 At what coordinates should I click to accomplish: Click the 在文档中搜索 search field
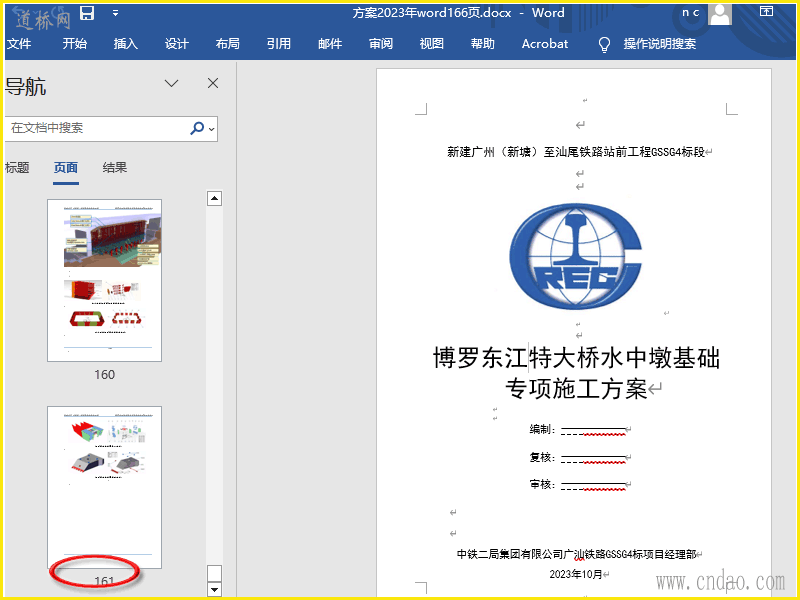[97, 128]
